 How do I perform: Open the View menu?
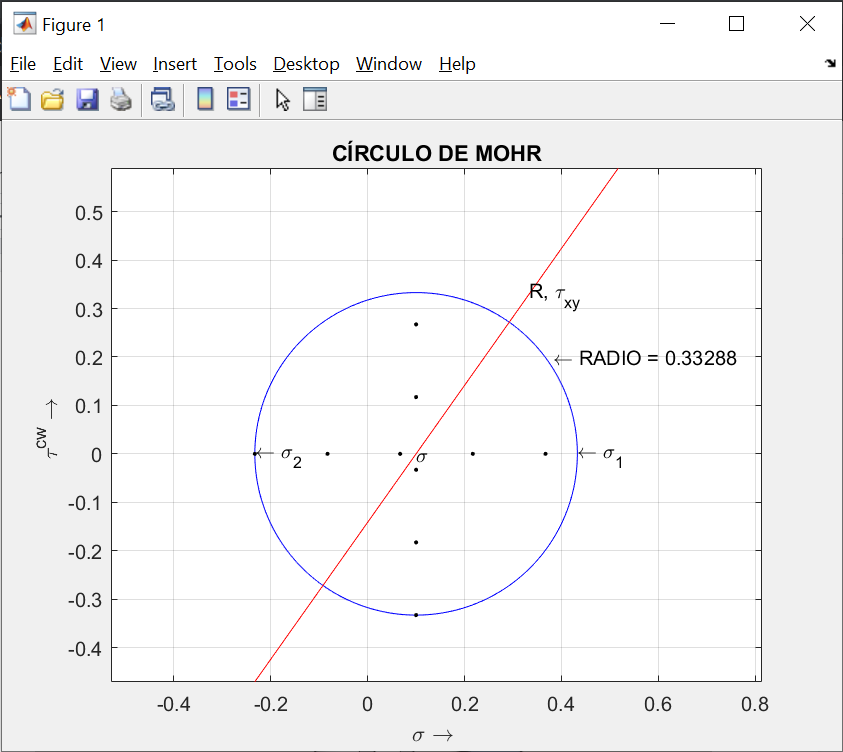(x=118, y=64)
